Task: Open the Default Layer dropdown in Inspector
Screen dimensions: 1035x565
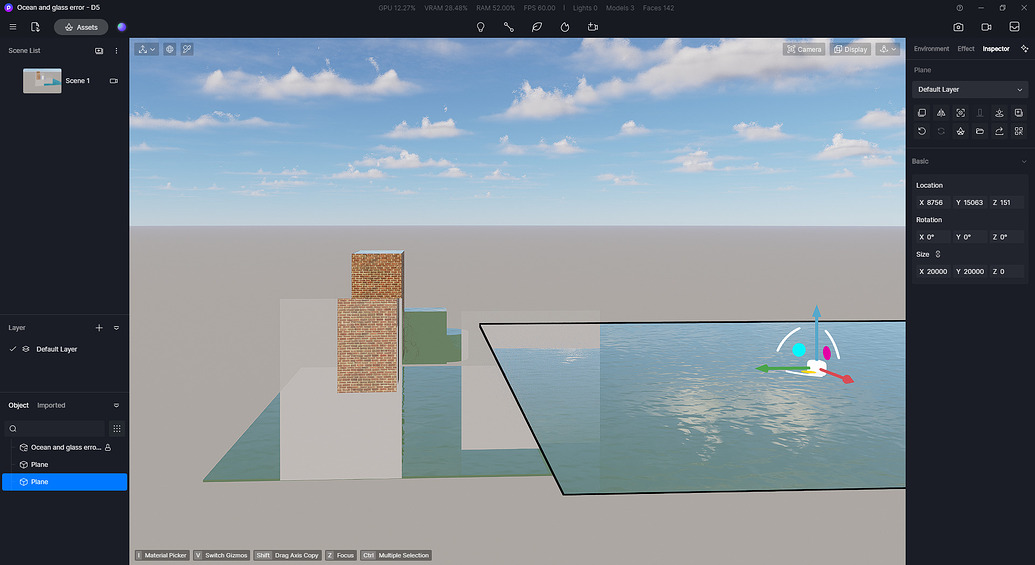Action: coord(970,90)
